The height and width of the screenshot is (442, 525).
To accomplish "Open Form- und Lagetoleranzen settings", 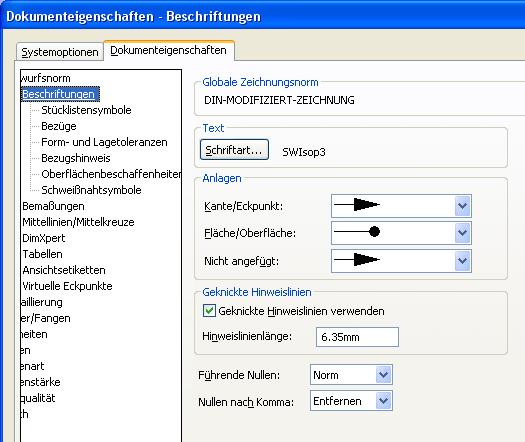I will 104,142.
